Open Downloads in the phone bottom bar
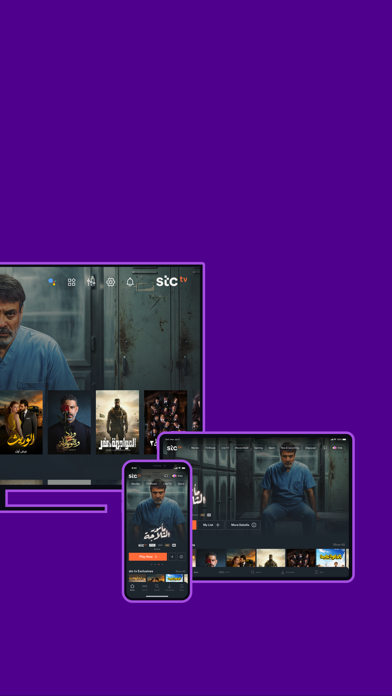This screenshot has width=392, height=696. point(169,588)
